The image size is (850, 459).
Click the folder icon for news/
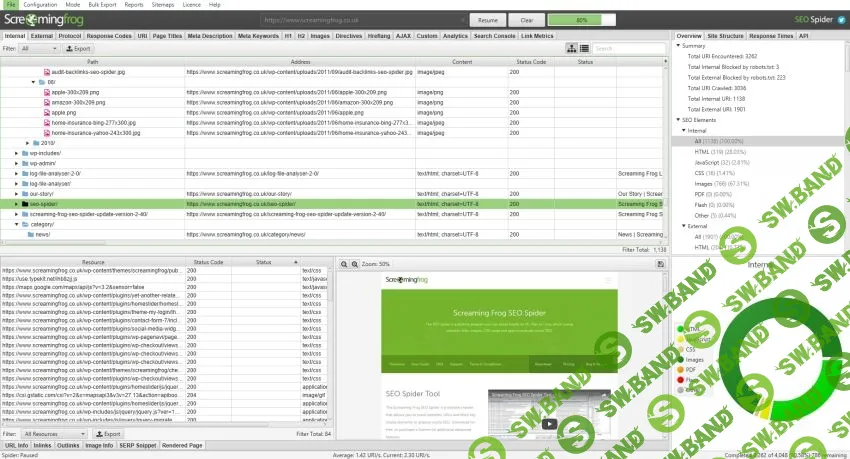[31, 235]
